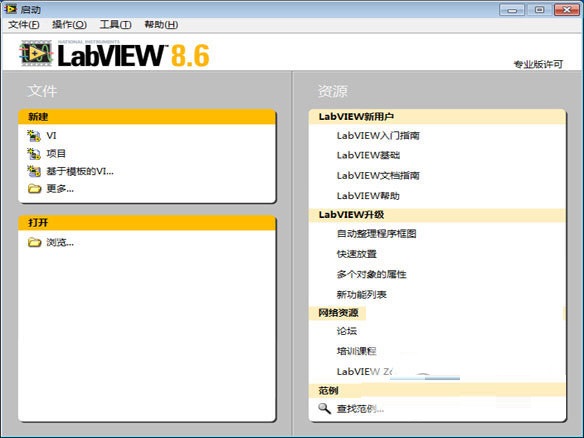The width and height of the screenshot is (584, 438).
Task: Click the 范例 header
Action: pos(437,390)
